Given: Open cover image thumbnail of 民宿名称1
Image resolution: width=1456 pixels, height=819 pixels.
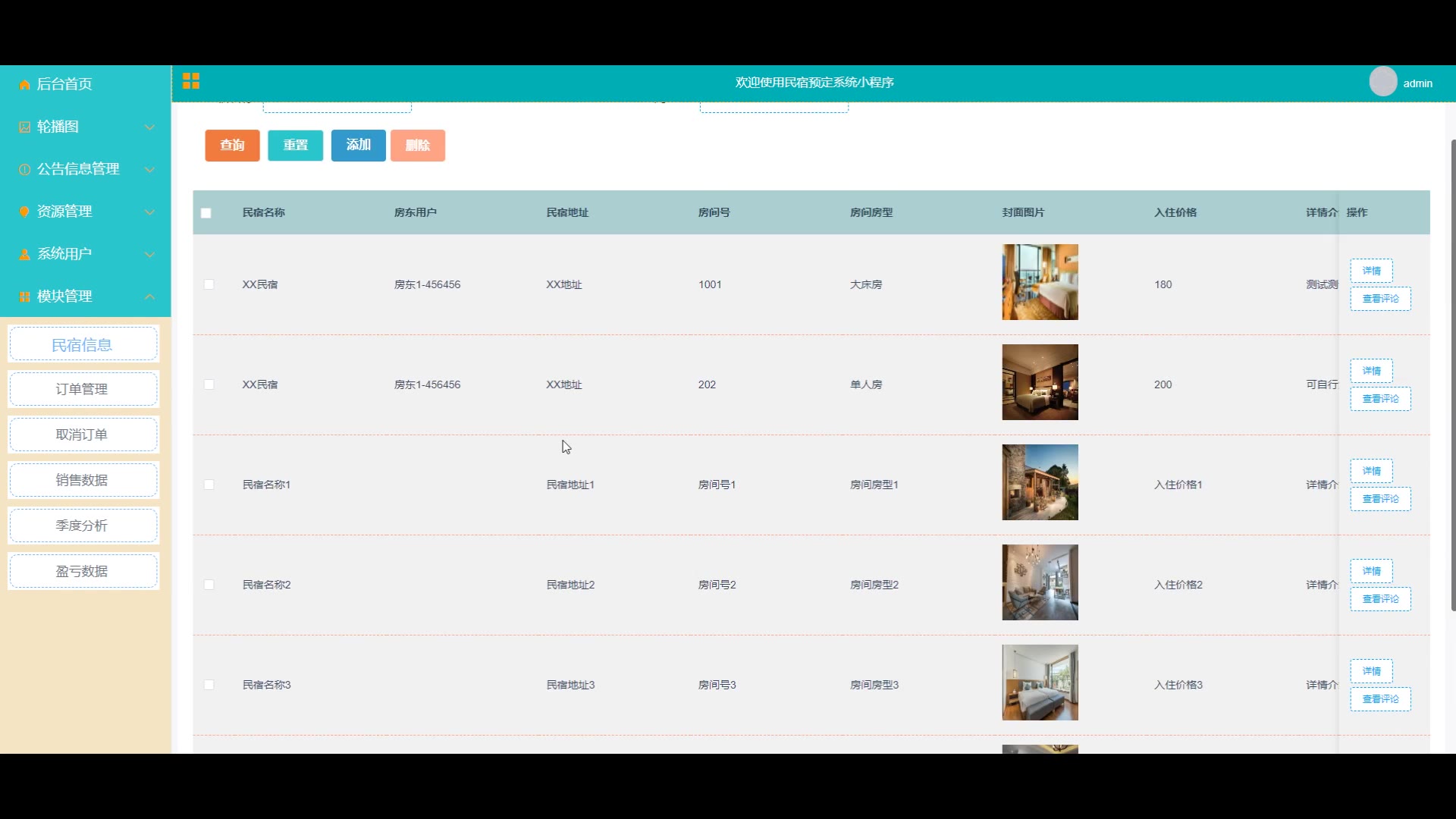Looking at the screenshot, I should coord(1040,482).
